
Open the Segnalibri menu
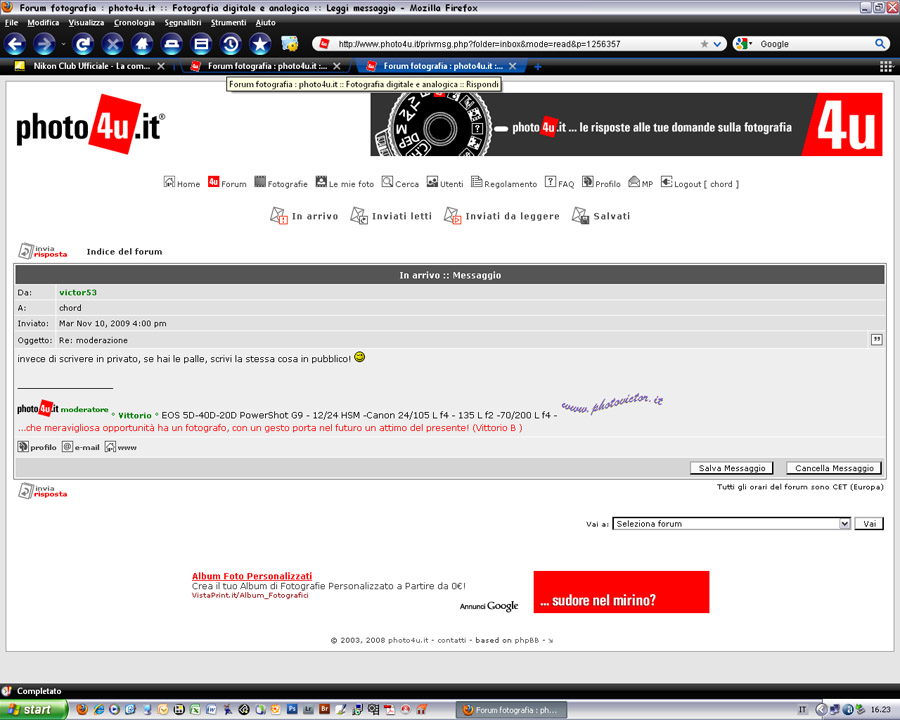(x=182, y=22)
